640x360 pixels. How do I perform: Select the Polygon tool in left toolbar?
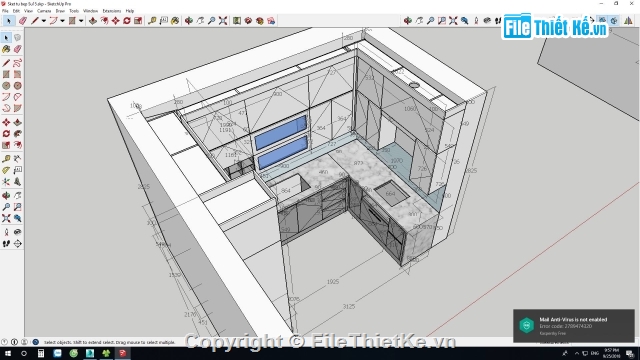click(x=18, y=86)
